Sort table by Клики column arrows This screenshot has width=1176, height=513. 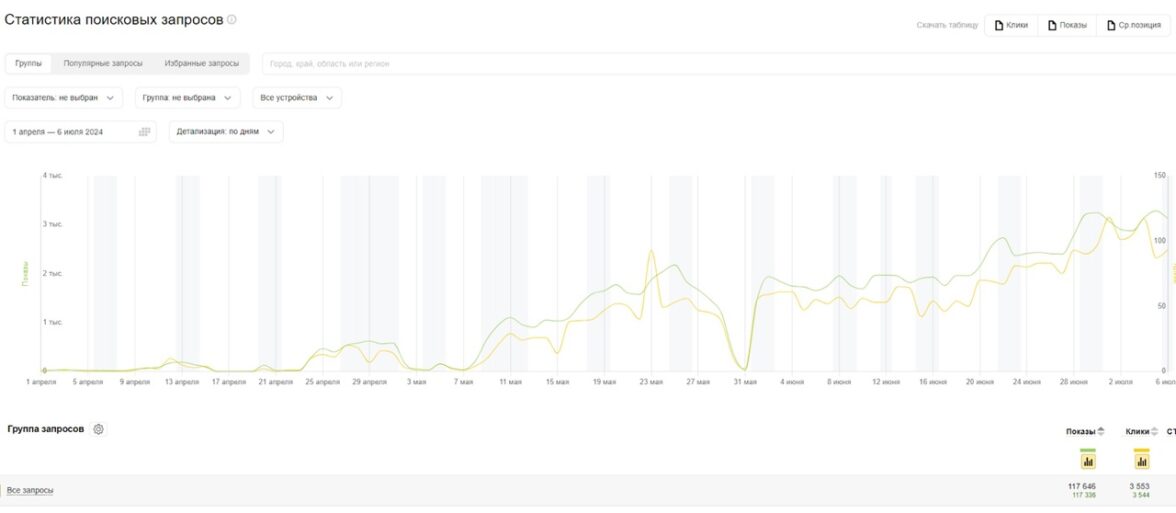1155,432
